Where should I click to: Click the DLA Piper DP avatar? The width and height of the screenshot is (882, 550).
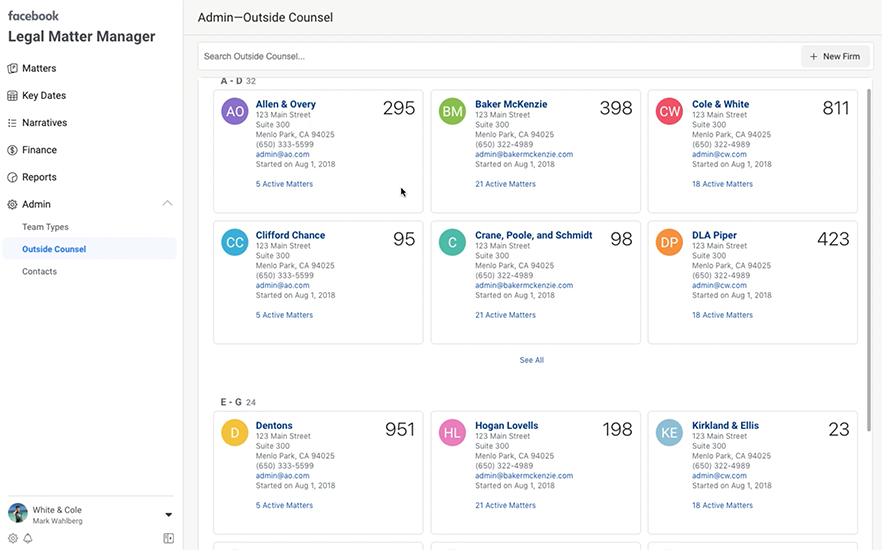click(x=670, y=242)
